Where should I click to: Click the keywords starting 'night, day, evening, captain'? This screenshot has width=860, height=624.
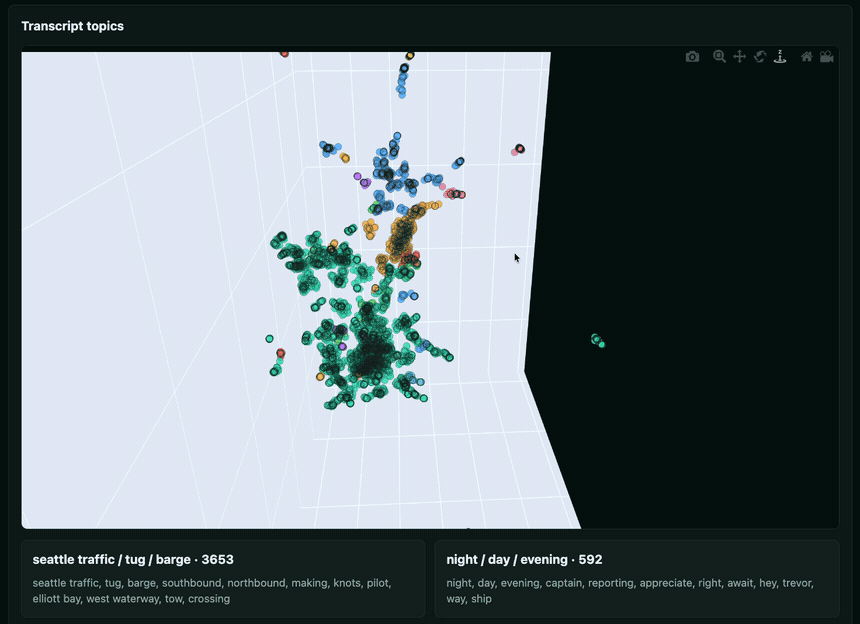click(x=630, y=591)
